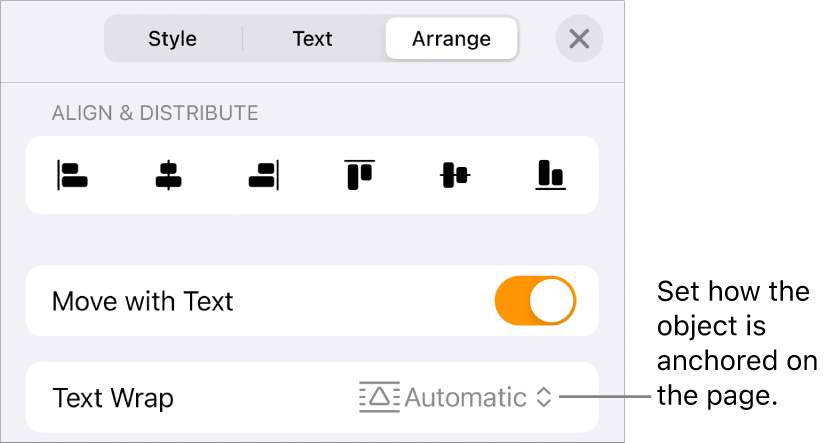
Task: Click the Move with Text label
Action: 142,301
